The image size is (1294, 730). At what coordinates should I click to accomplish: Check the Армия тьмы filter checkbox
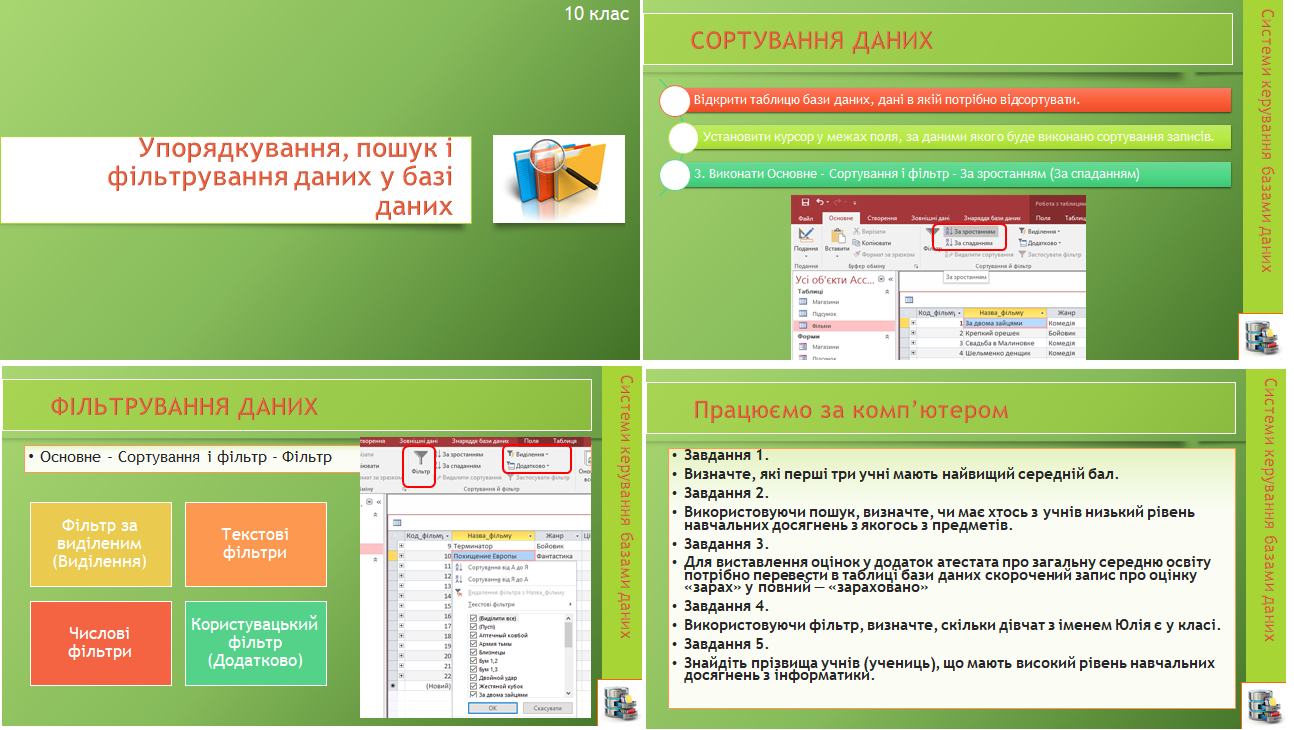pyautogui.click(x=473, y=644)
